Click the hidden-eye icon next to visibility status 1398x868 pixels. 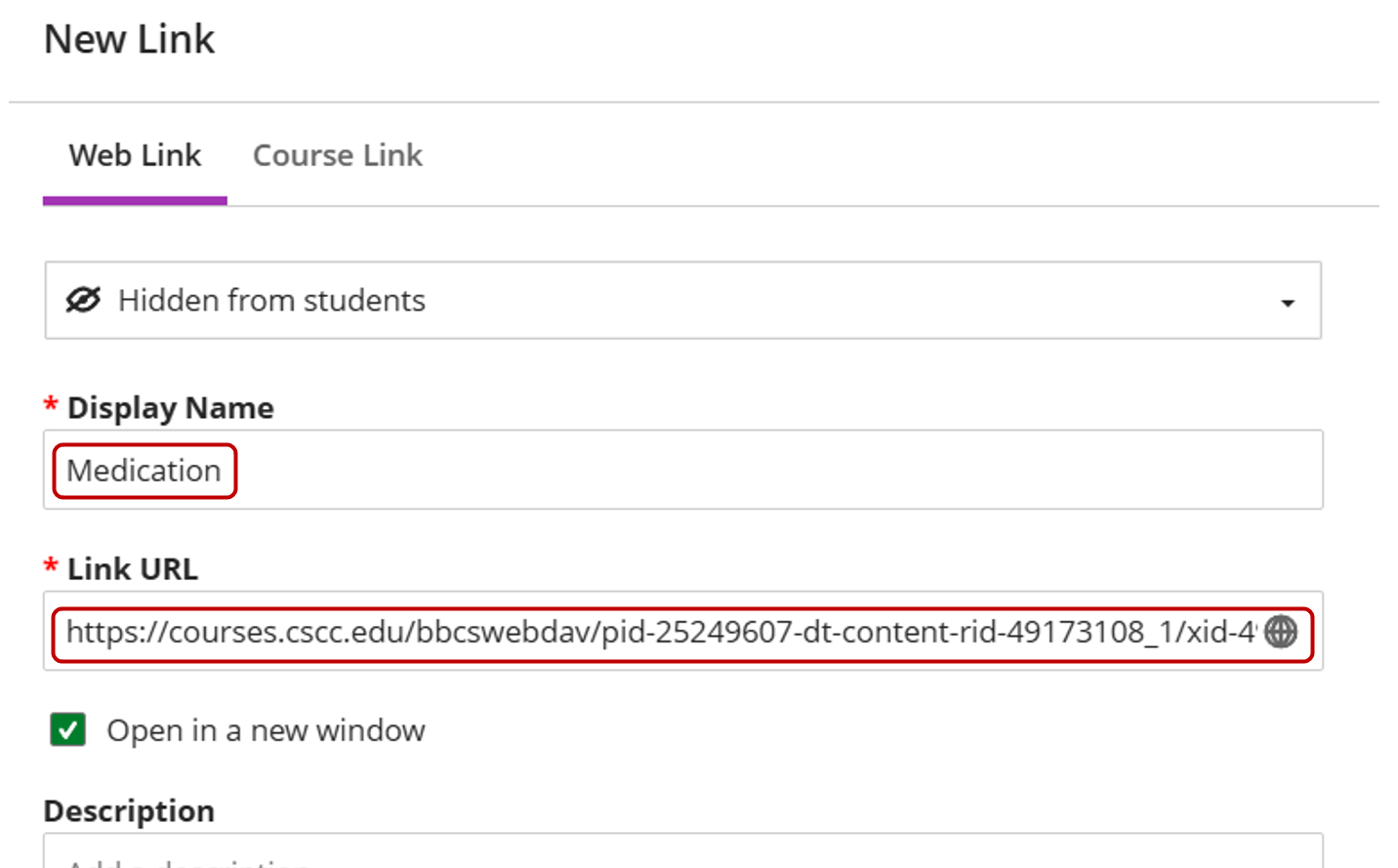pos(84,300)
